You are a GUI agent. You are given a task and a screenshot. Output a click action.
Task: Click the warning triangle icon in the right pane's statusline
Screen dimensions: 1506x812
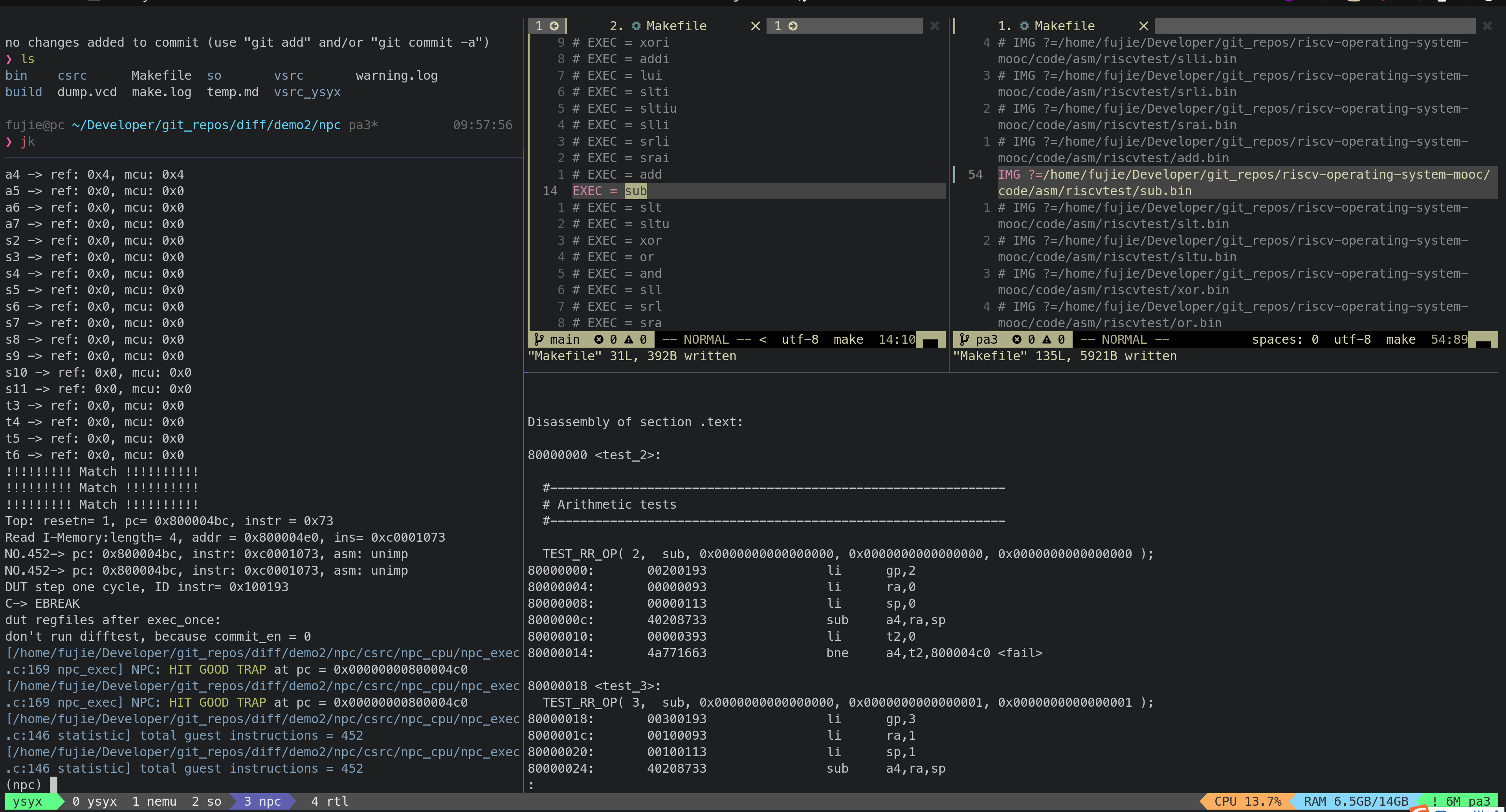tap(1046, 339)
